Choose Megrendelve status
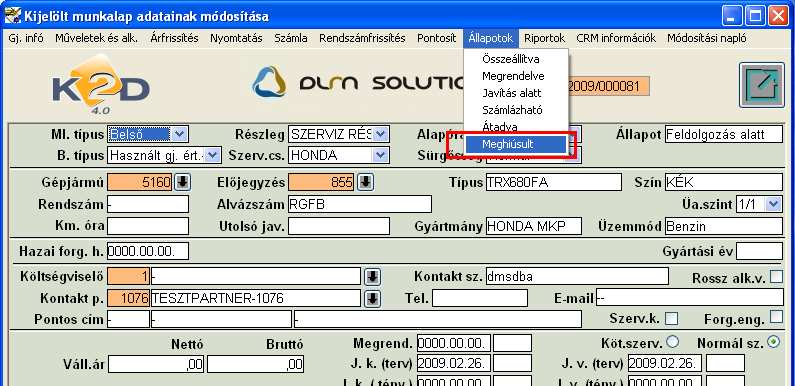795x386 pixels. [516, 76]
